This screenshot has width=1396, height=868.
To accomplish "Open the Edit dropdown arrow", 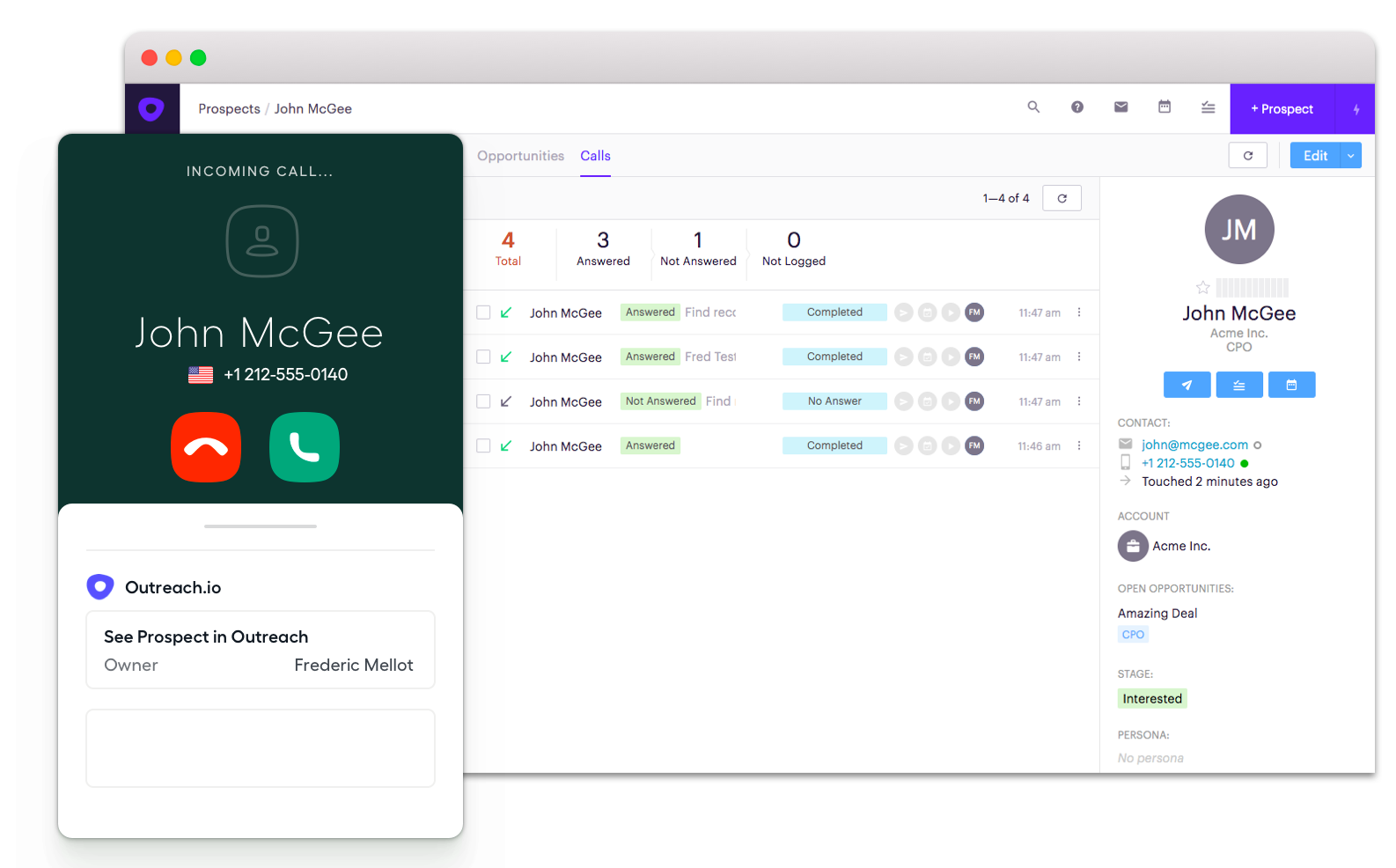I will [x=1351, y=156].
